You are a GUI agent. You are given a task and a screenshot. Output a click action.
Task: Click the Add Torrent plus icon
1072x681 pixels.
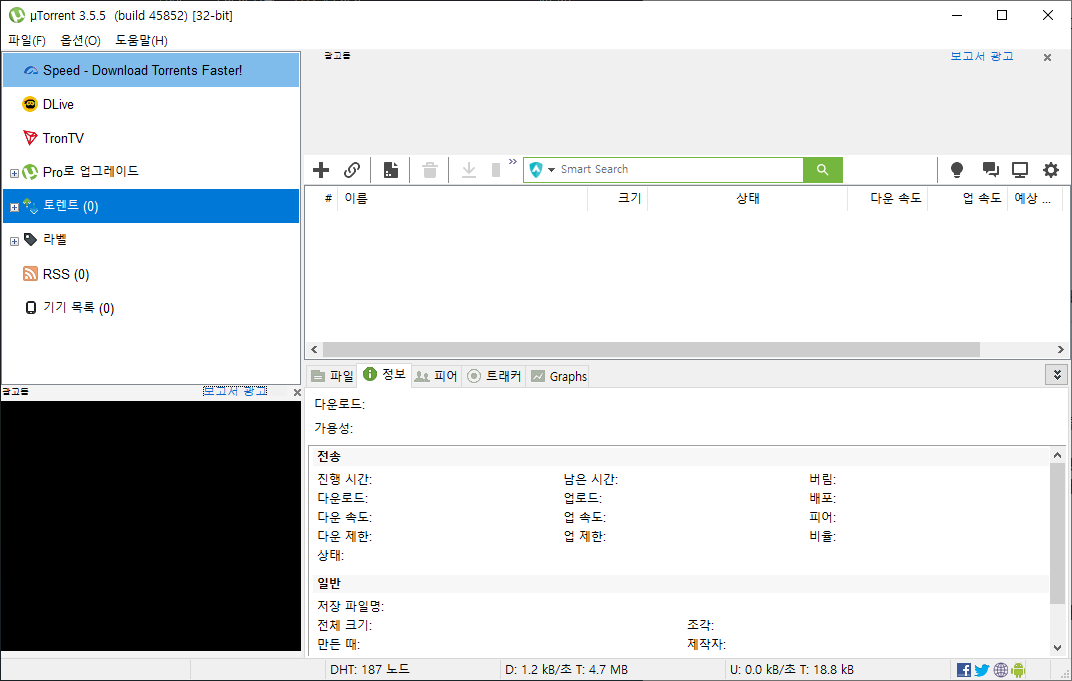320,170
